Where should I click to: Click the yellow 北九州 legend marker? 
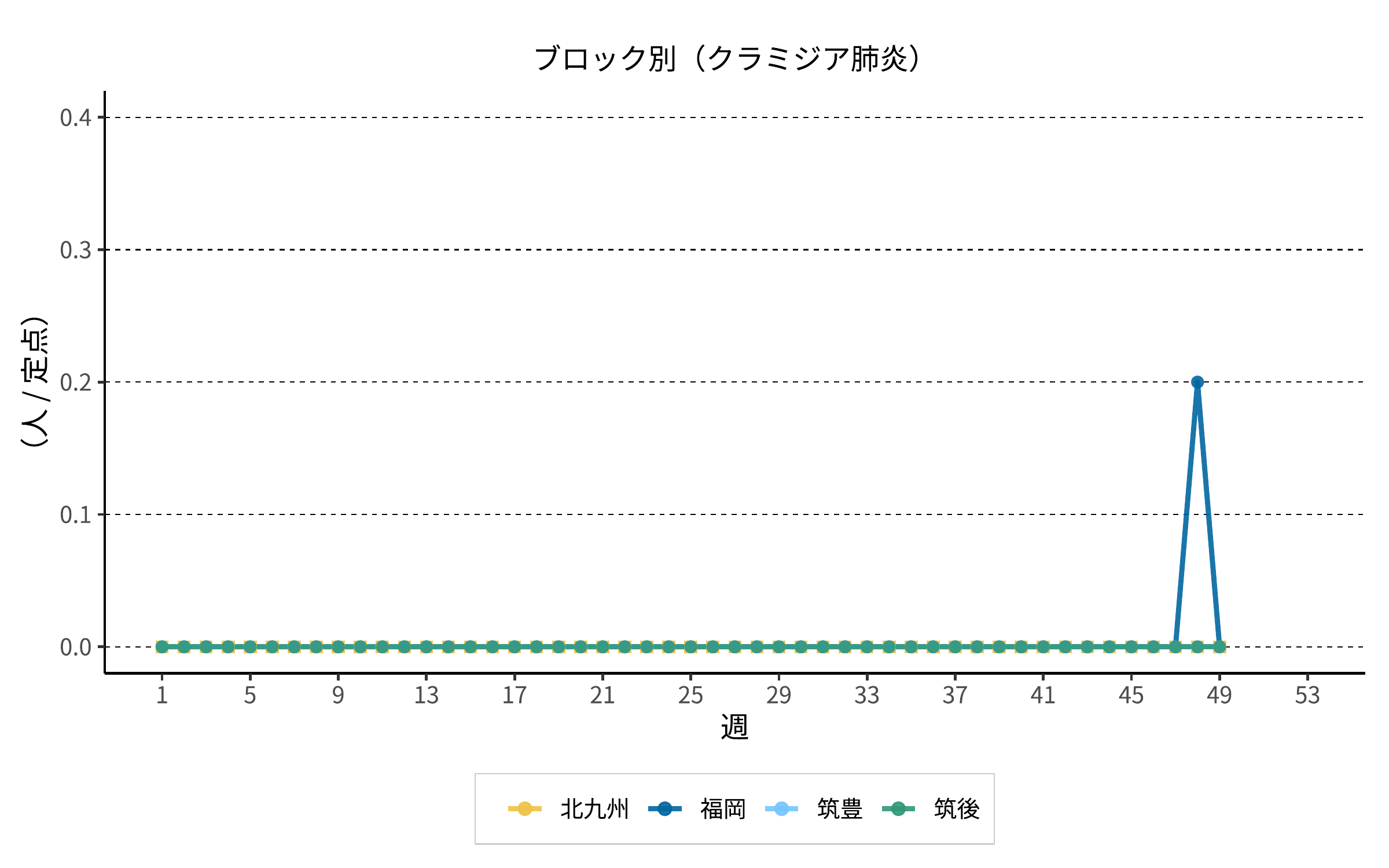click(524, 808)
